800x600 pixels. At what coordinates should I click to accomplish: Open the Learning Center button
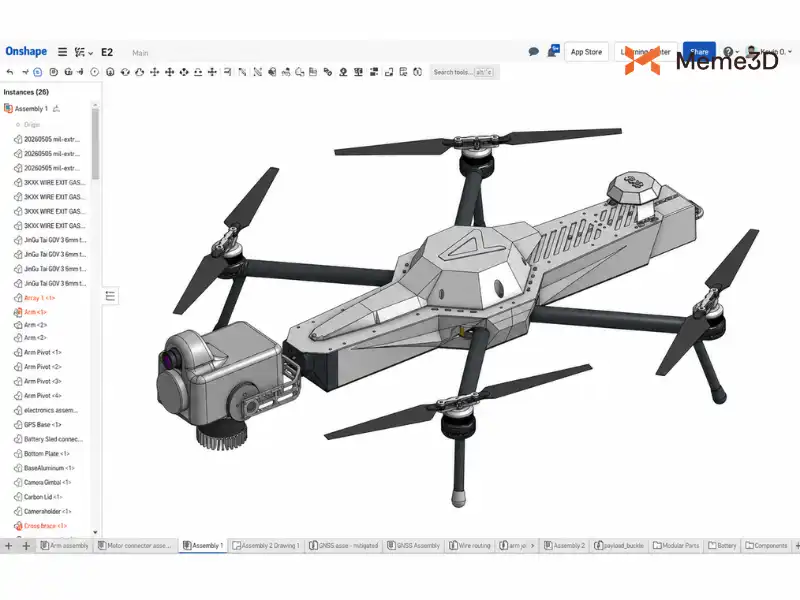click(x=645, y=52)
